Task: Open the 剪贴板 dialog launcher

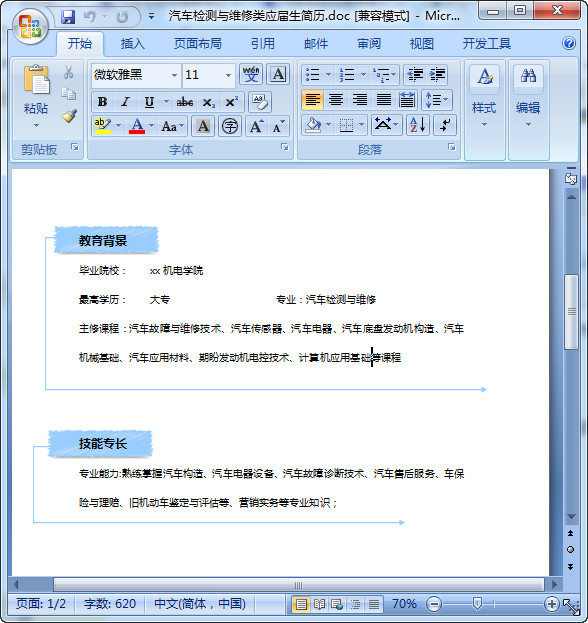Action: pos(75,147)
